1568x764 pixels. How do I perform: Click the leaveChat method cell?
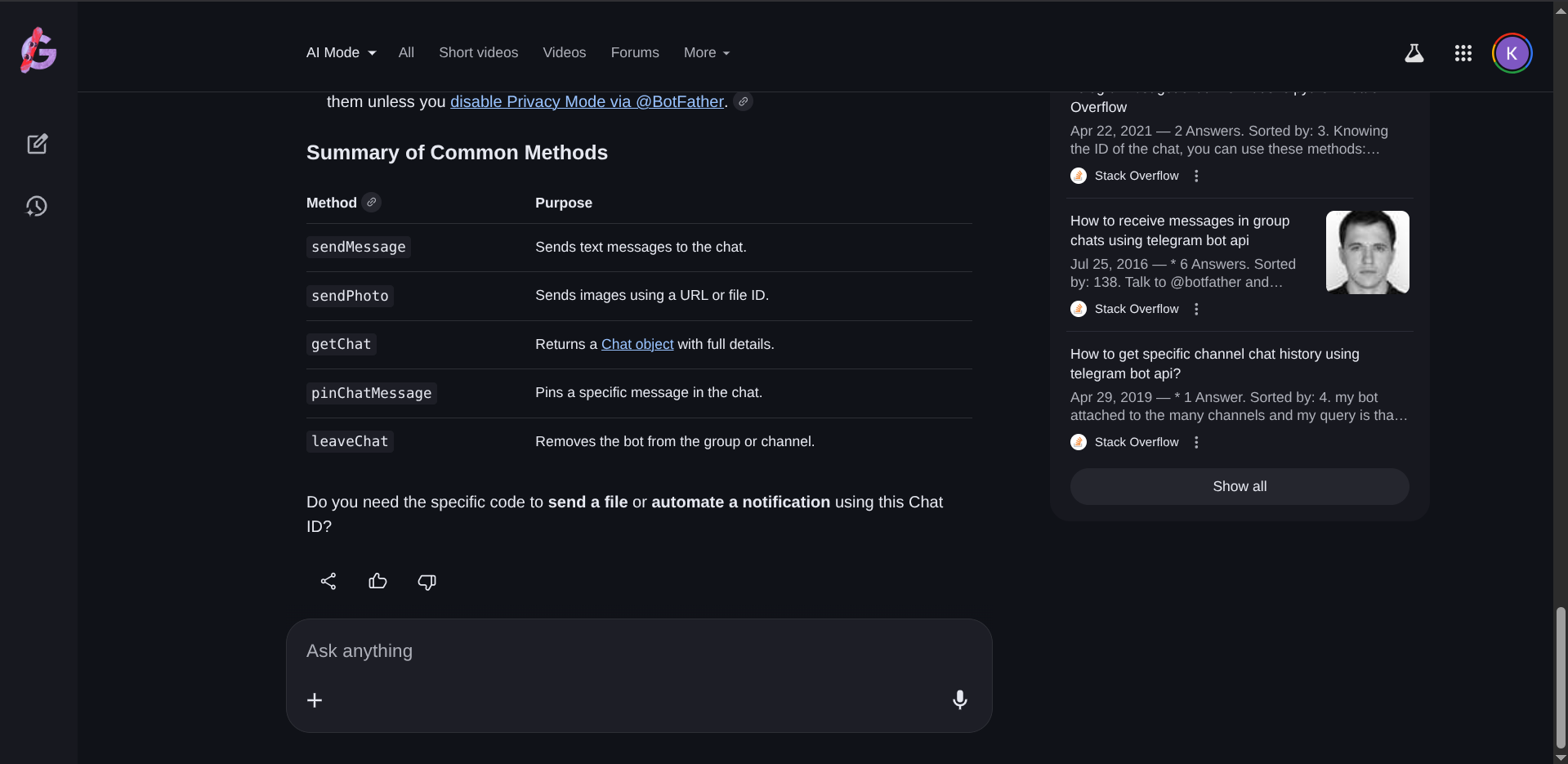point(350,441)
